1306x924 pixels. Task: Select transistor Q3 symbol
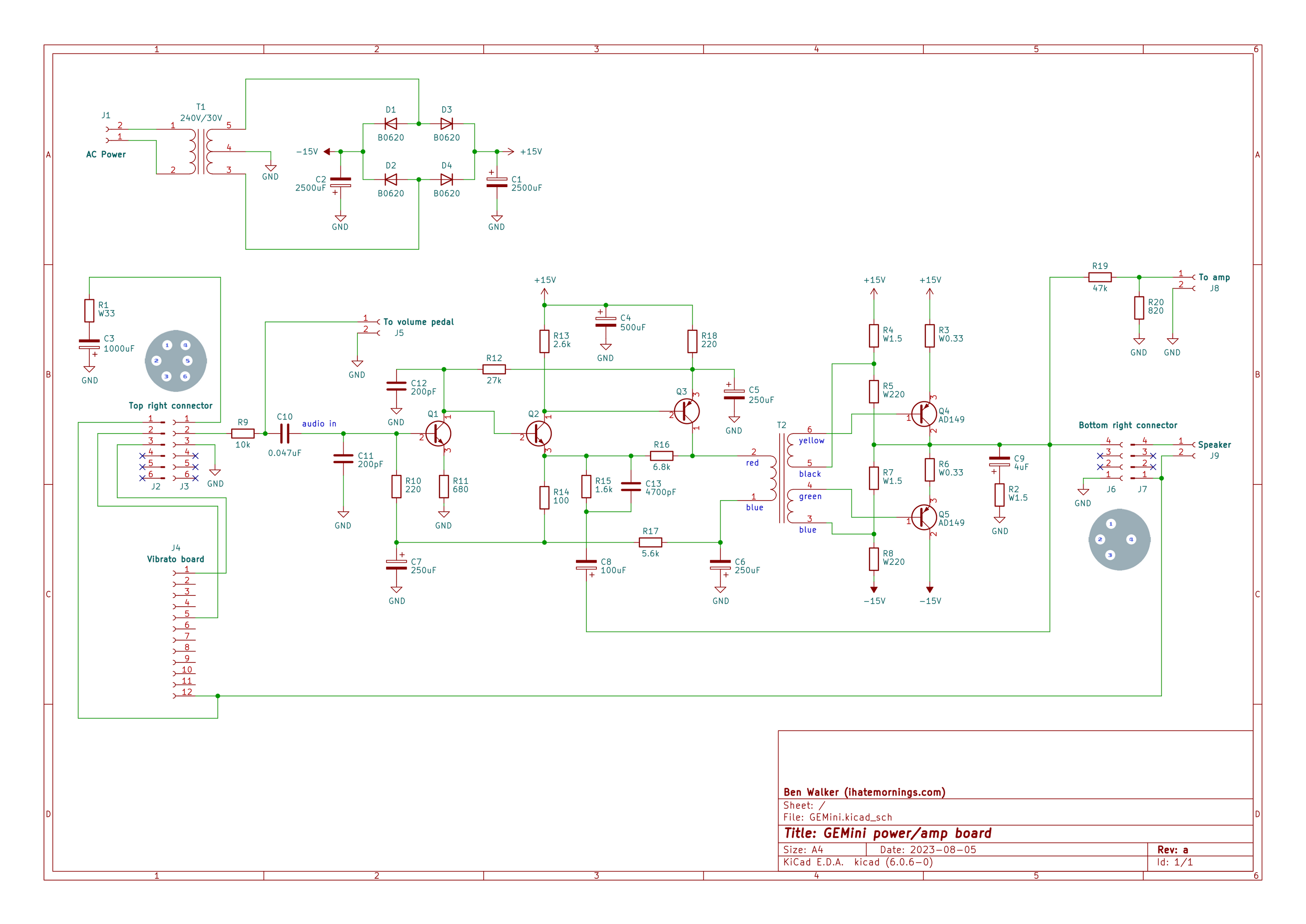(686, 411)
